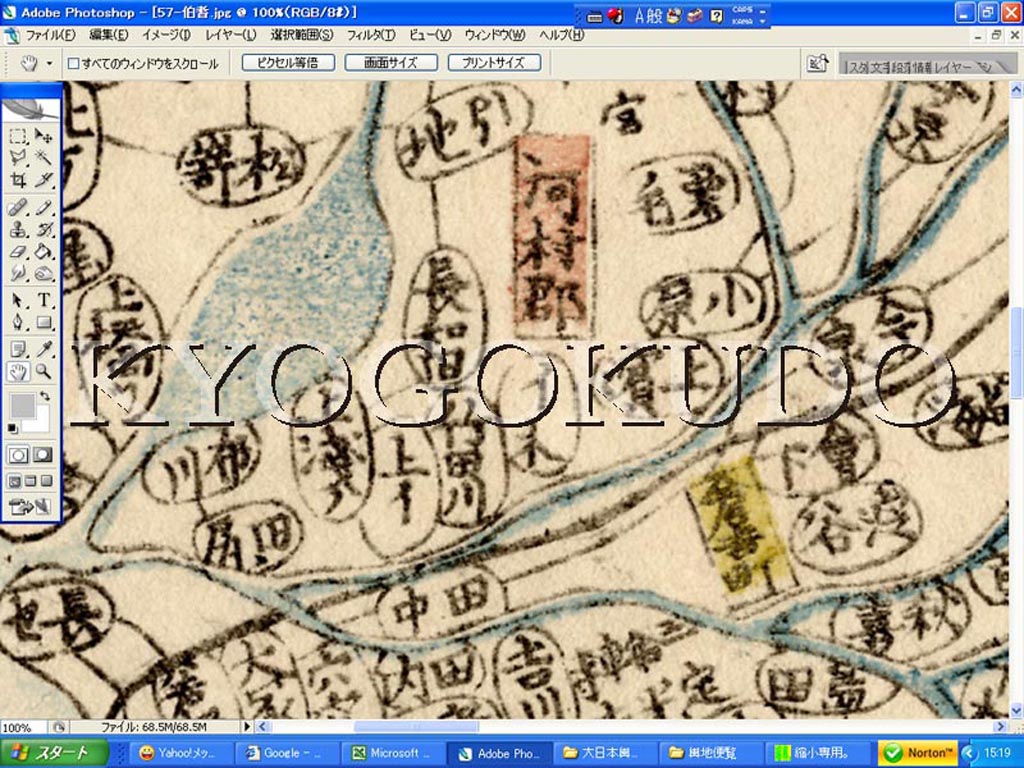This screenshot has width=1024, height=768.
Task: Click the right arrow of the horizontal scrollbar
Action: pos(1000,726)
